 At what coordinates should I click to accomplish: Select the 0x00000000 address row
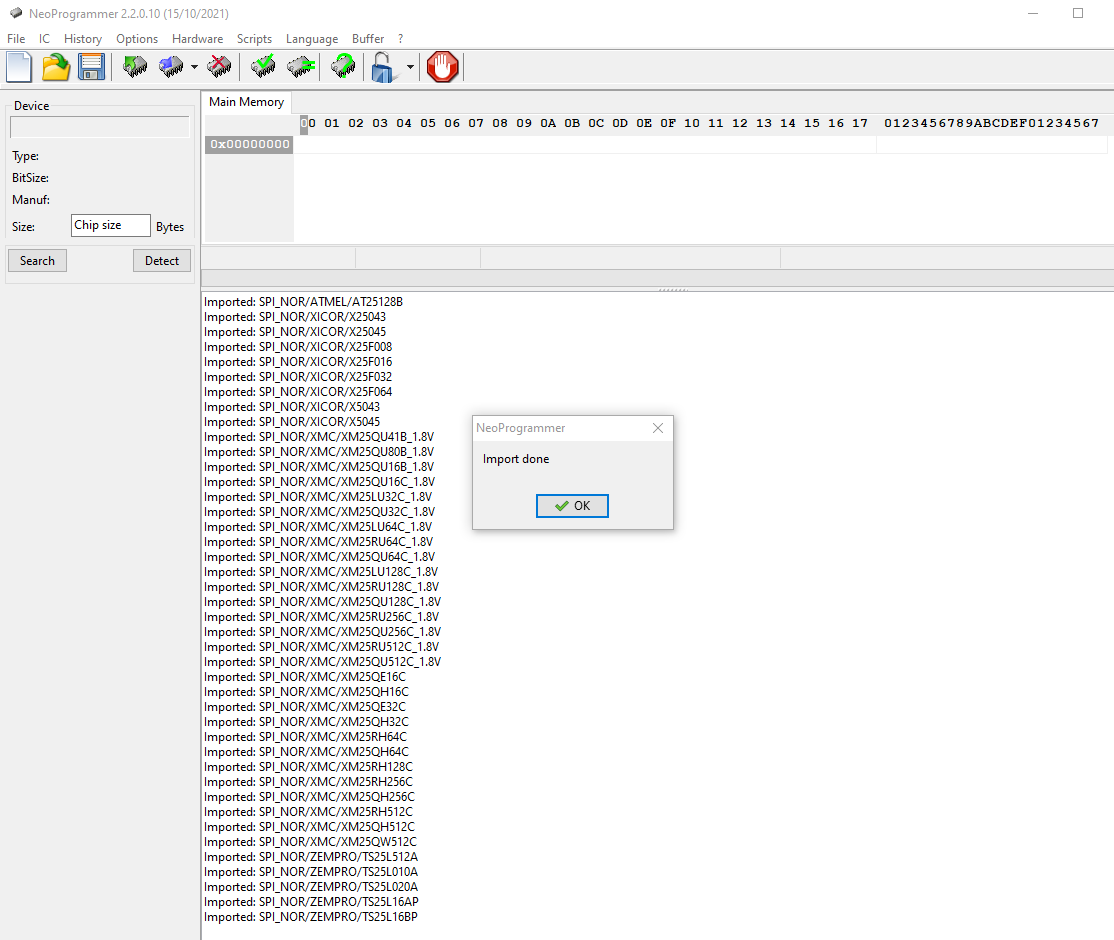(x=249, y=144)
